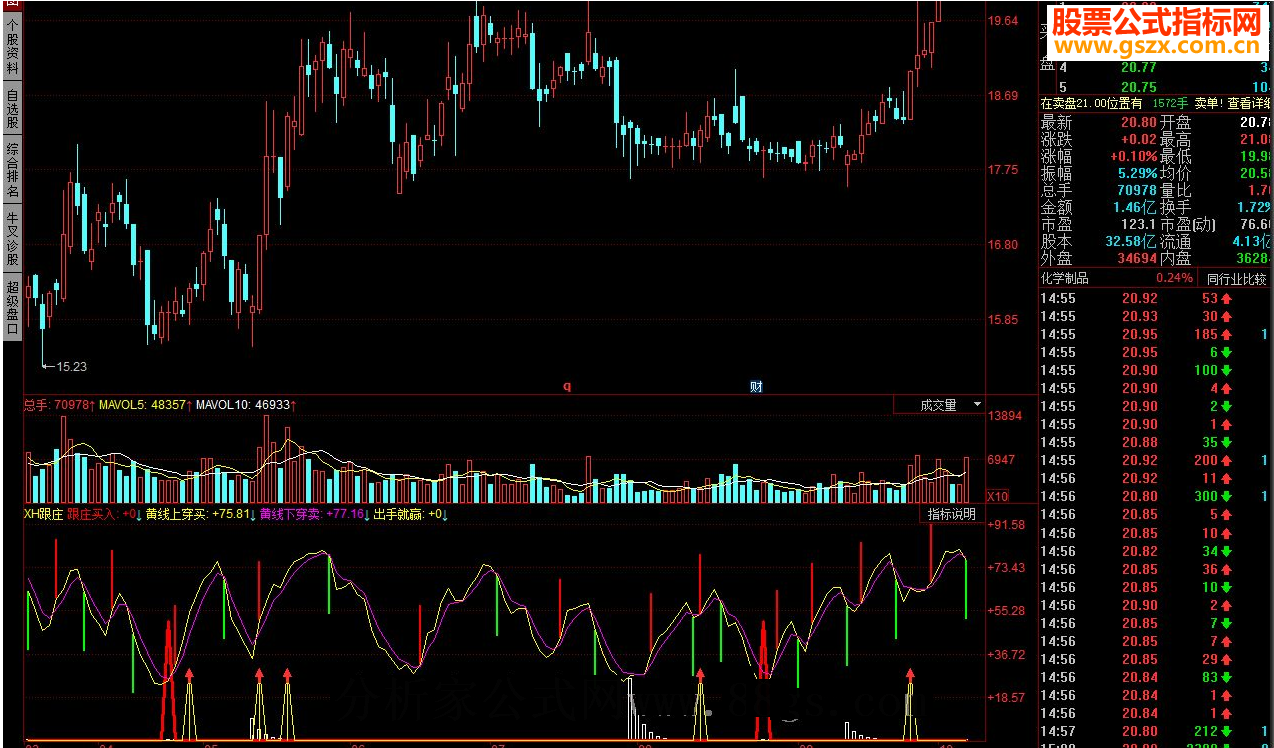Click the 19.64 price axis label
This screenshot has height=748, width=1274.
pyautogui.click(x=1003, y=20)
